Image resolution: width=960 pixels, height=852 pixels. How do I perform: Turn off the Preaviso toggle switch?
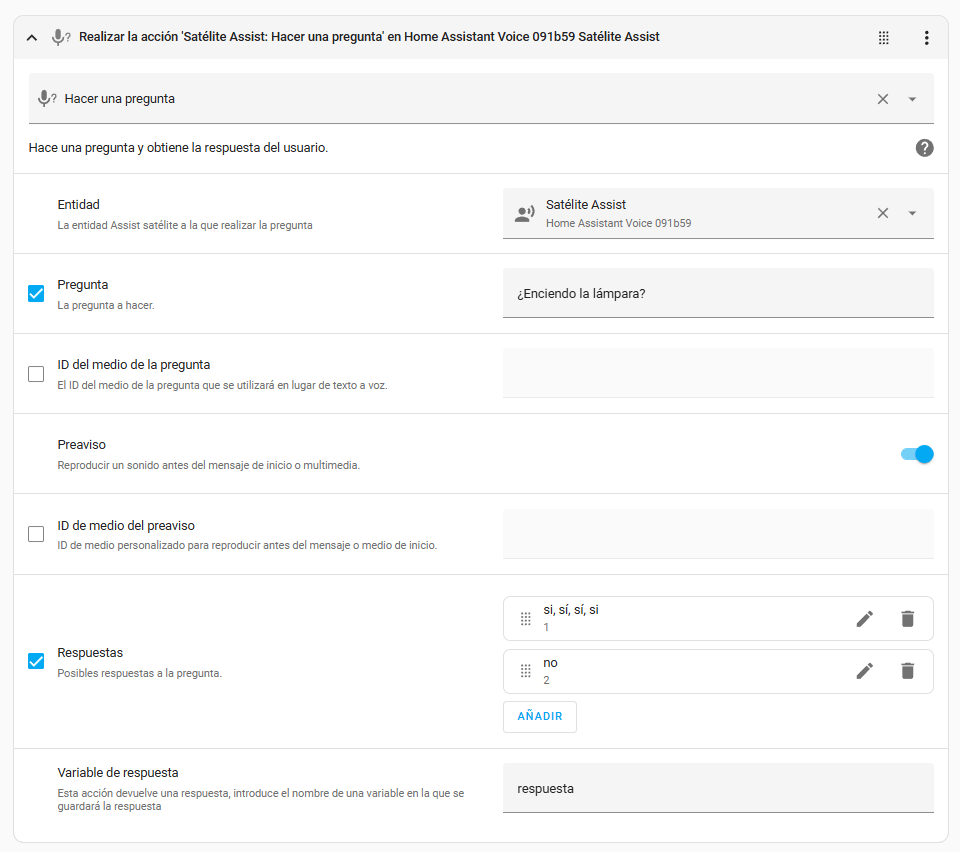point(917,454)
